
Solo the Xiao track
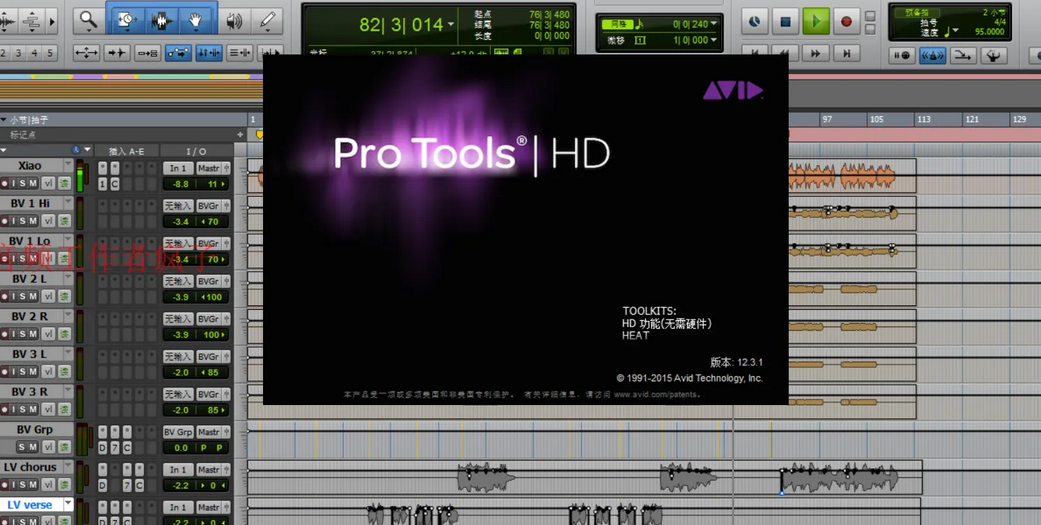tap(23, 183)
